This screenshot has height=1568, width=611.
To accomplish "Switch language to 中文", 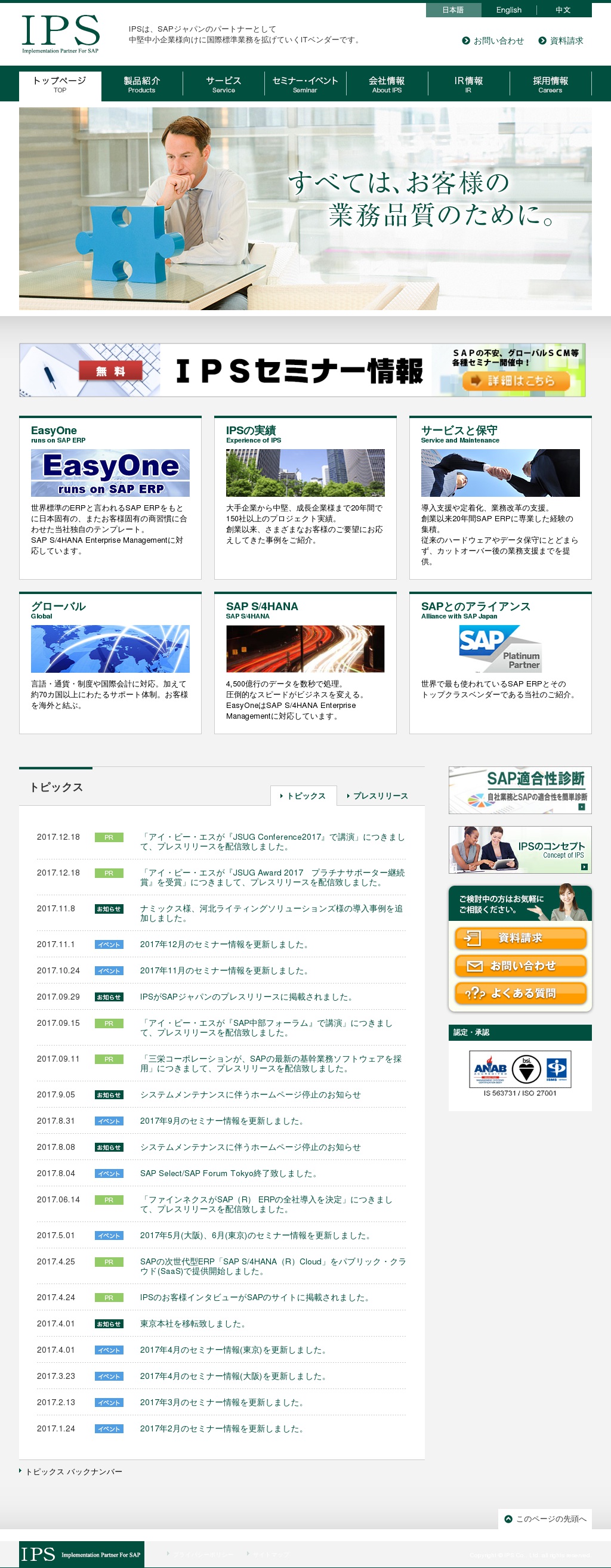I will 563,10.
